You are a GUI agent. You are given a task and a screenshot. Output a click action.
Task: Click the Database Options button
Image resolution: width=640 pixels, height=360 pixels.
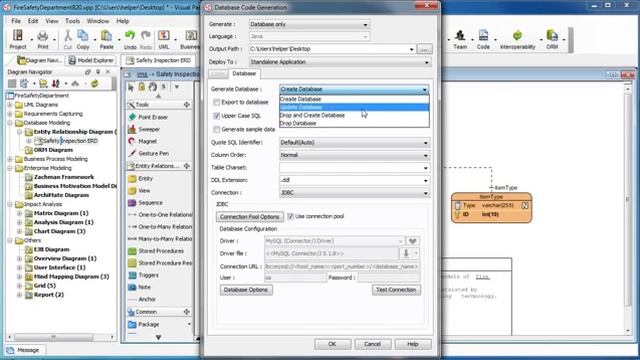246,290
